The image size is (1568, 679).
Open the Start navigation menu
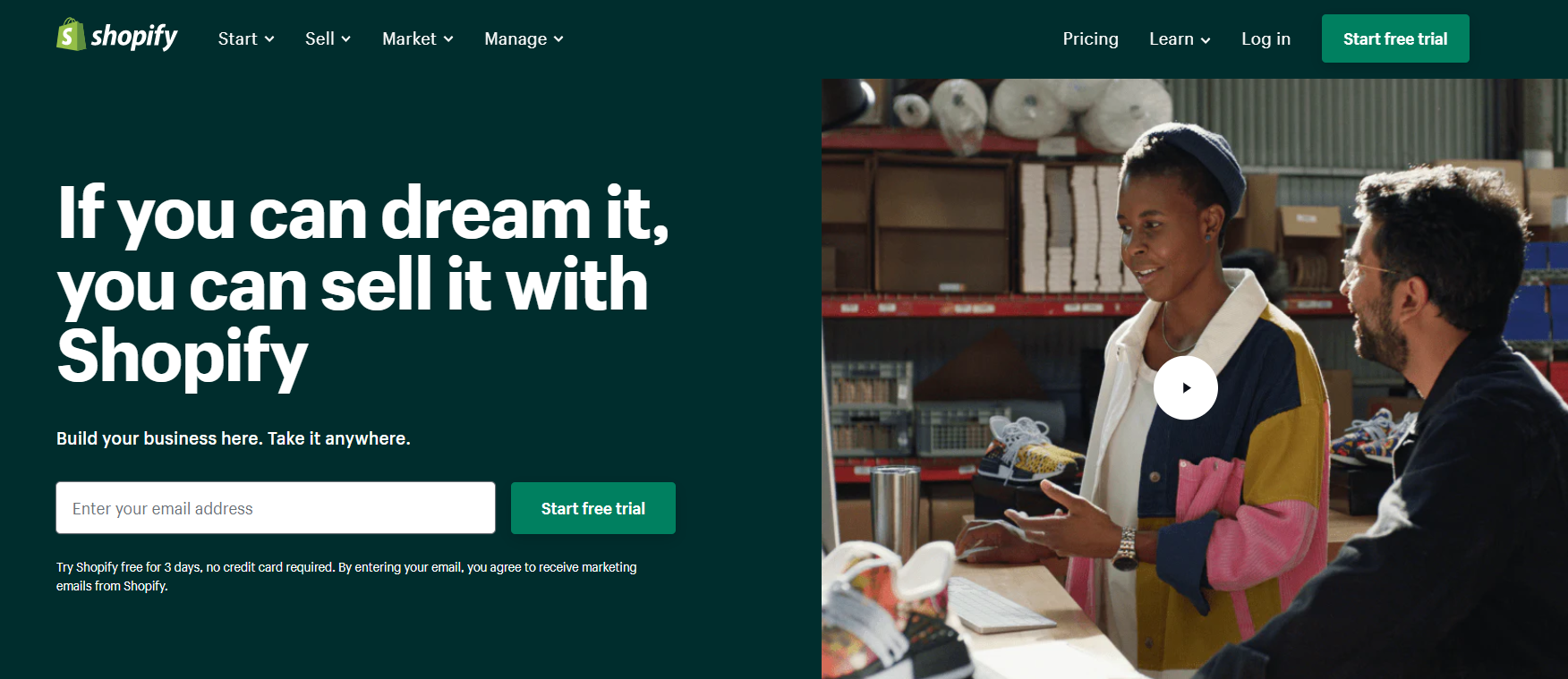point(246,38)
